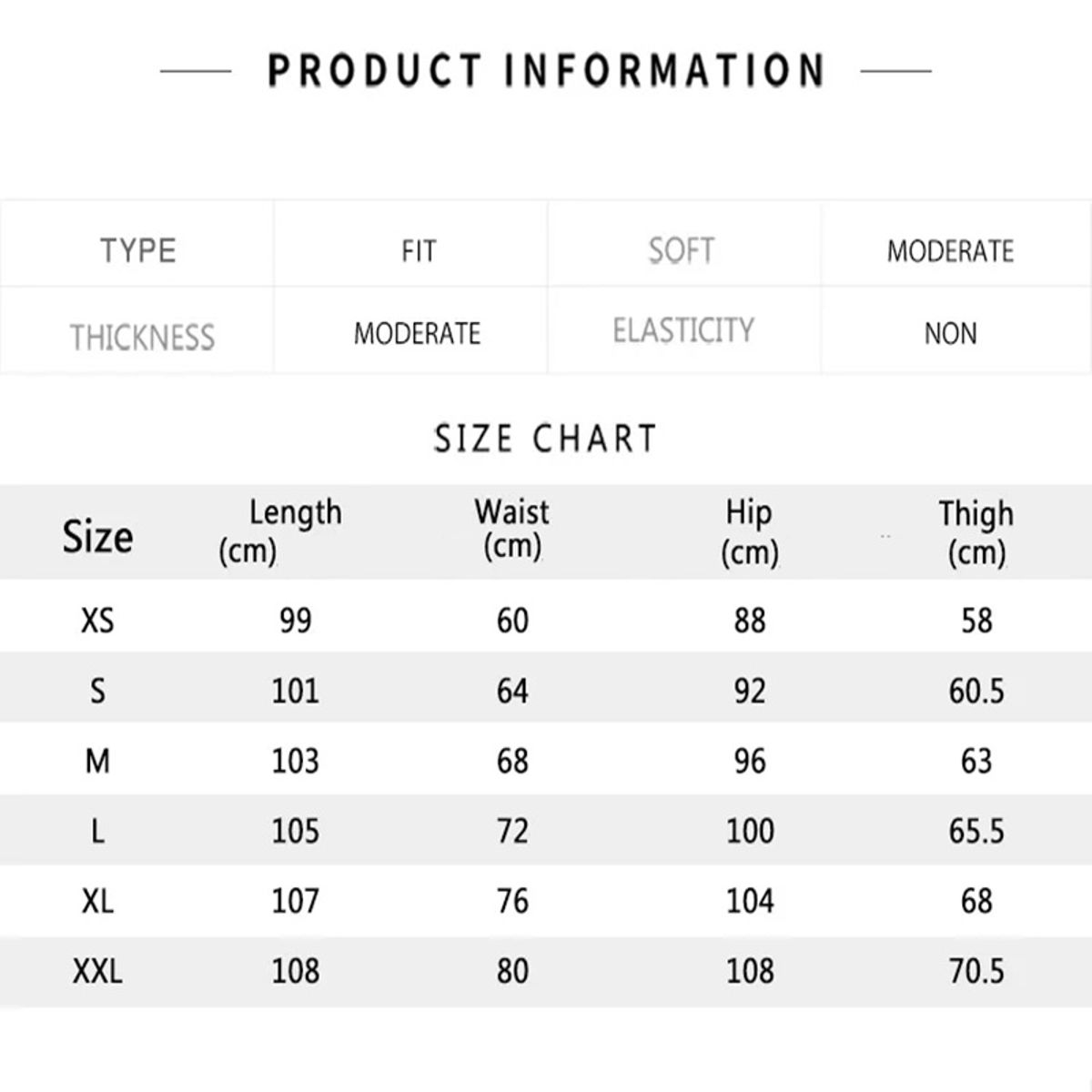Select the Hip (cm) column header

click(749, 531)
